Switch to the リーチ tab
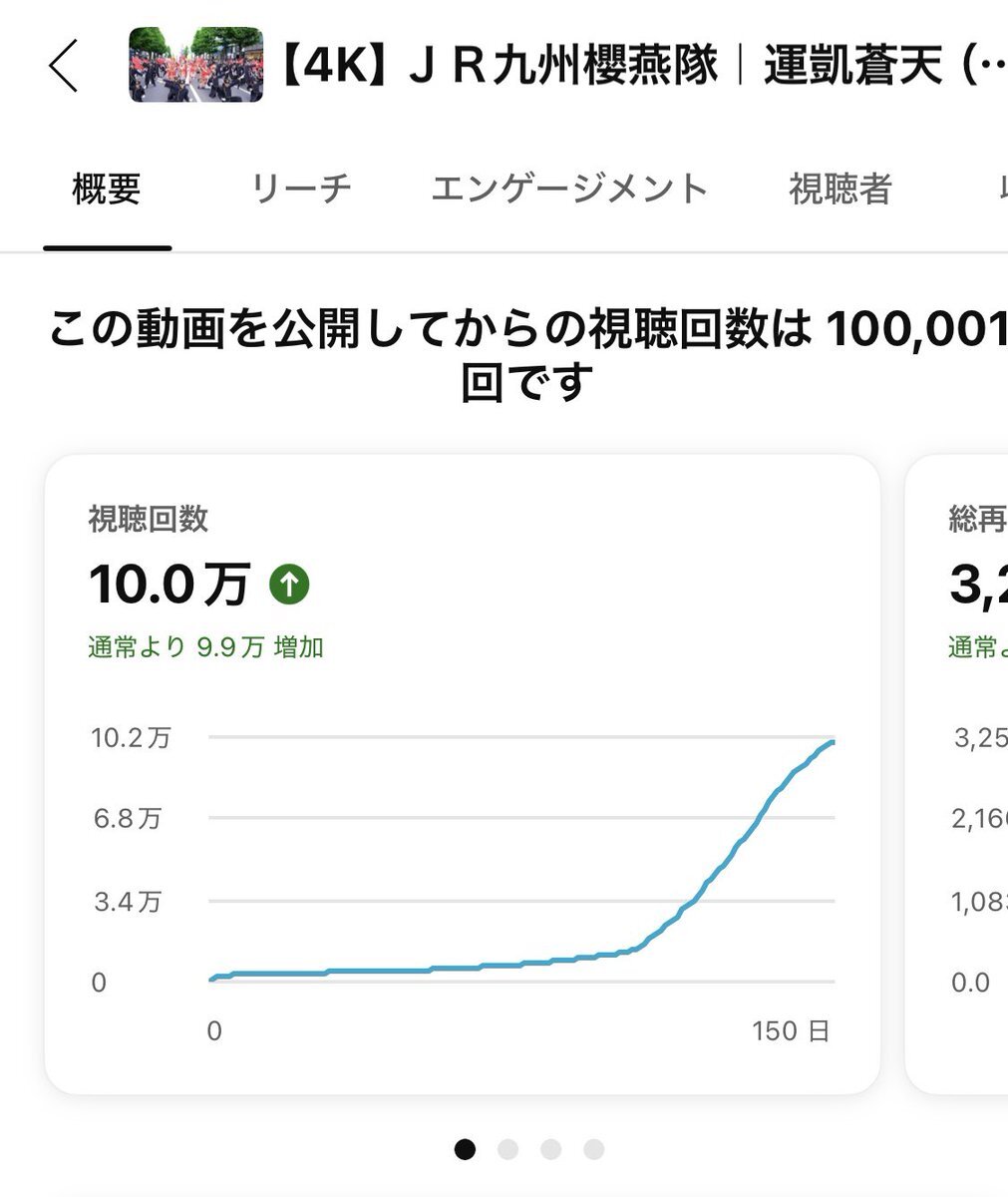Screen dimensions: 1008x1197 [x=301, y=189]
